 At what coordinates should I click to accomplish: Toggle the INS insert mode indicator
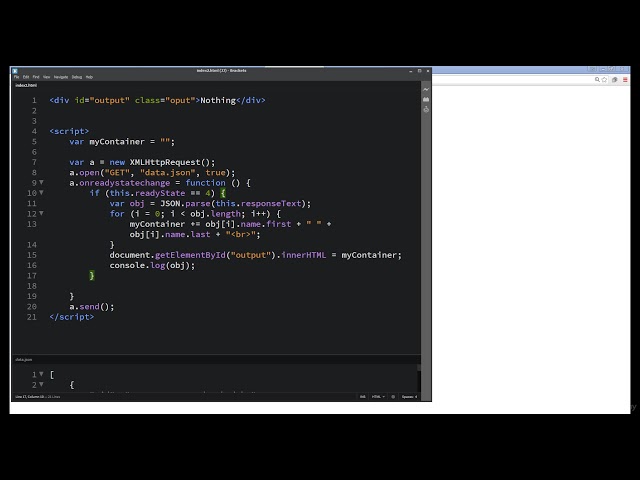coord(362,396)
